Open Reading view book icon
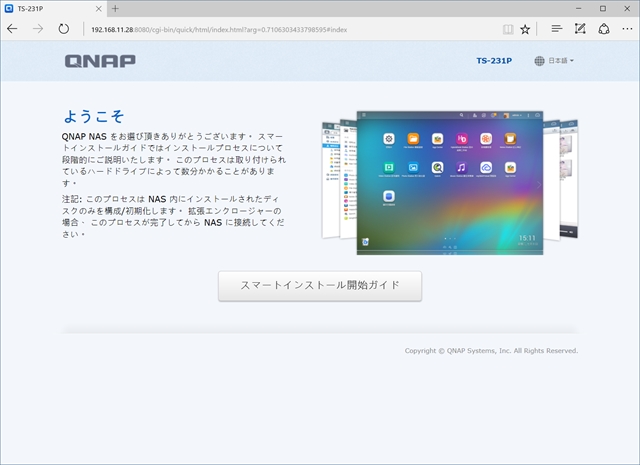This screenshot has width=640, height=465. pos(508,29)
